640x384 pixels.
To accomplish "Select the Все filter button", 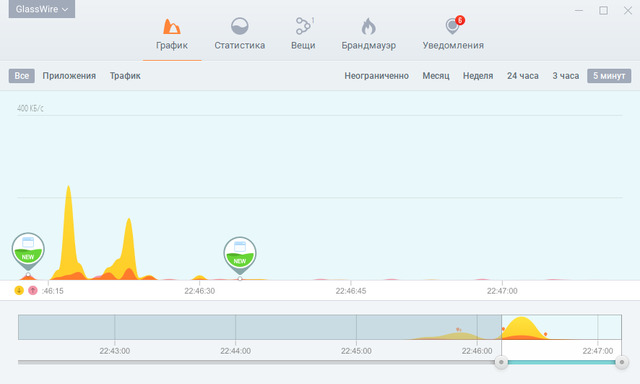I will tap(22, 76).
